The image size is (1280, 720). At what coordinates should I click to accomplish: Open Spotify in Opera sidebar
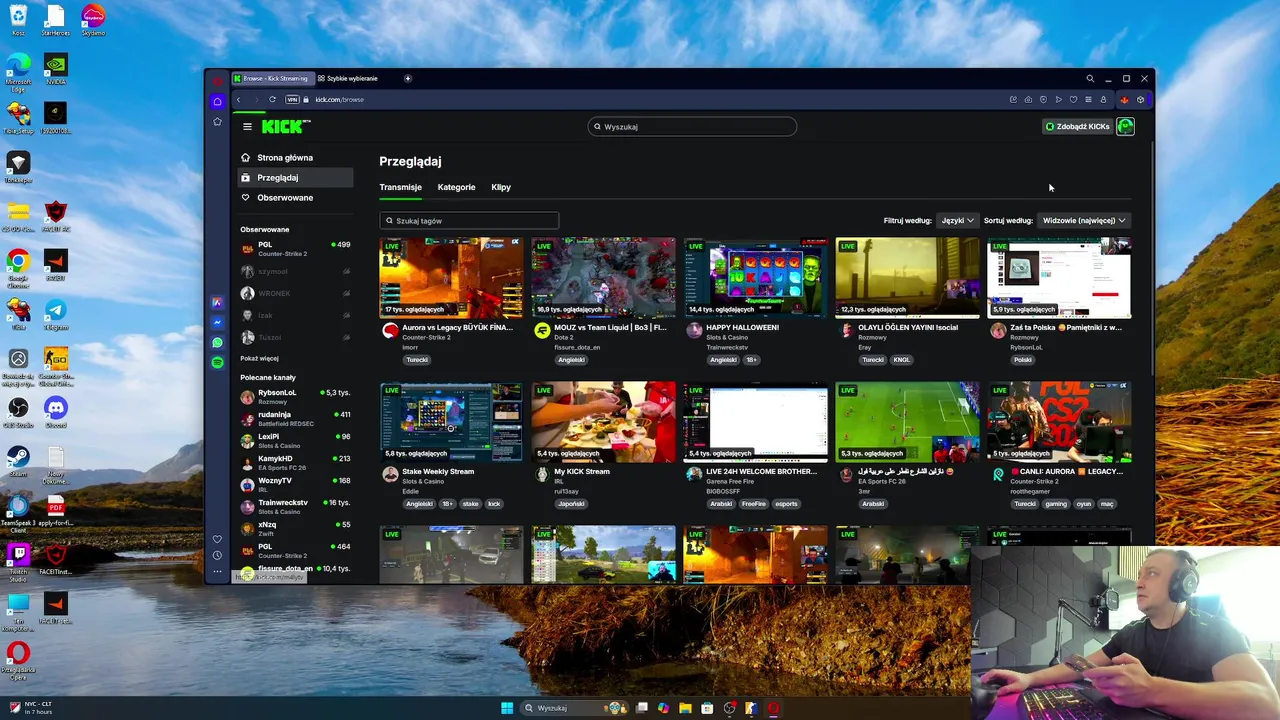217,362
